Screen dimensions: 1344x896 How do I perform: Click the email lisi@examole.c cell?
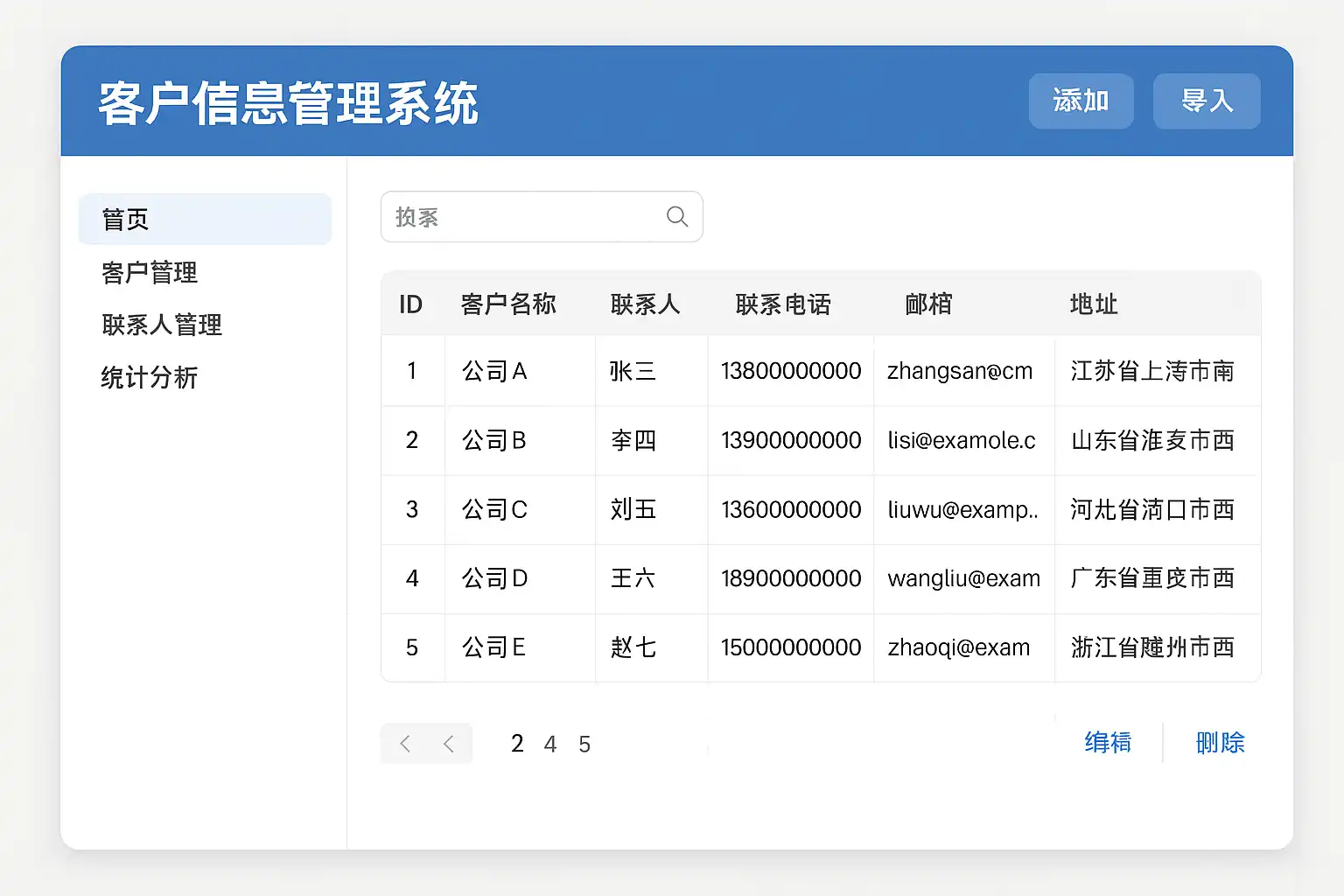click(962, 440)
